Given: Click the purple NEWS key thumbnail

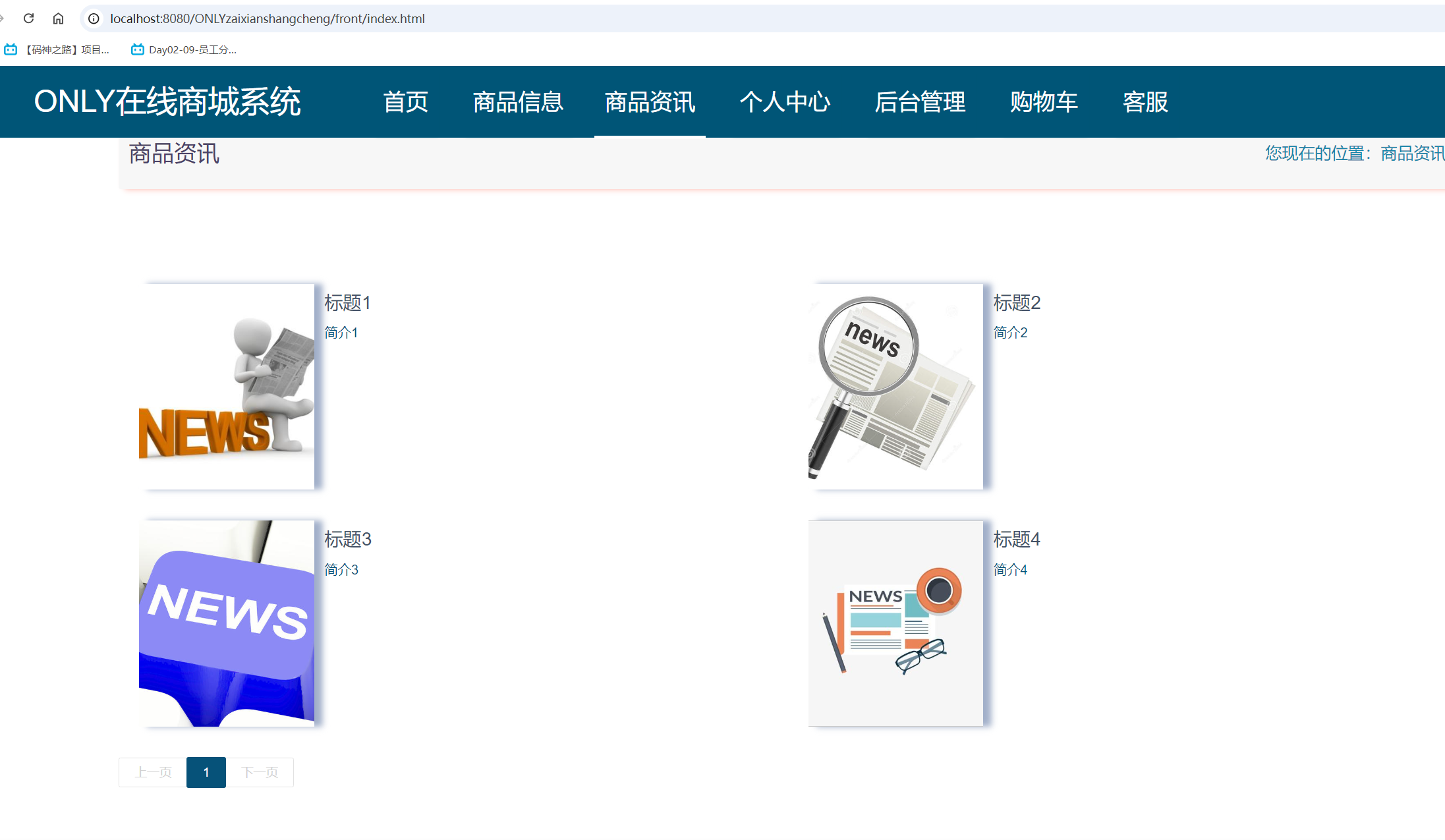Looking at the screenshot, I should pyautogui.click(x=227, y=623).
